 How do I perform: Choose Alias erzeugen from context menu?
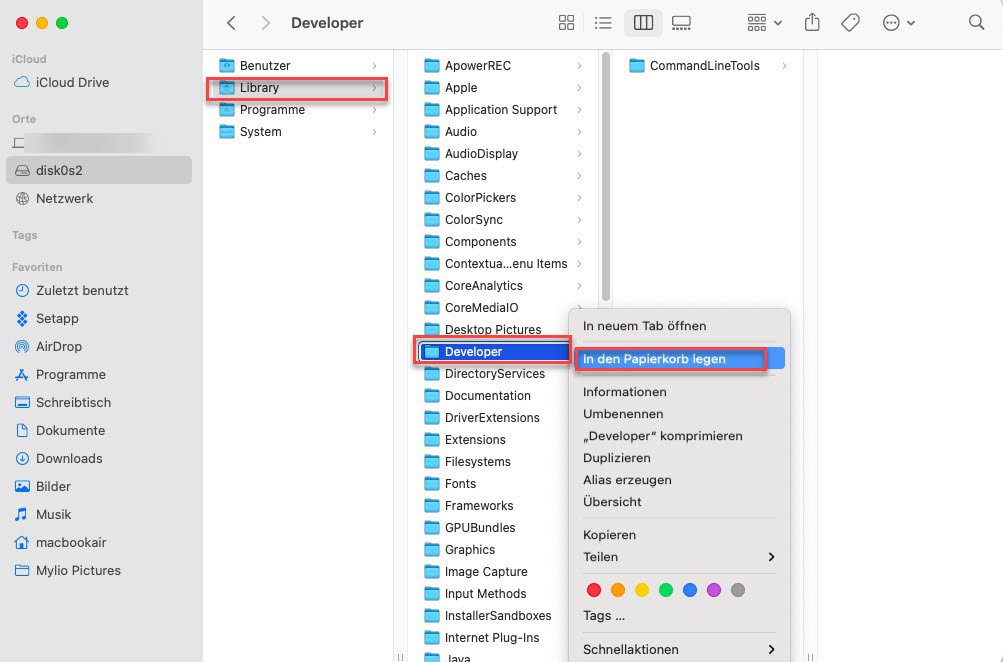679,480
